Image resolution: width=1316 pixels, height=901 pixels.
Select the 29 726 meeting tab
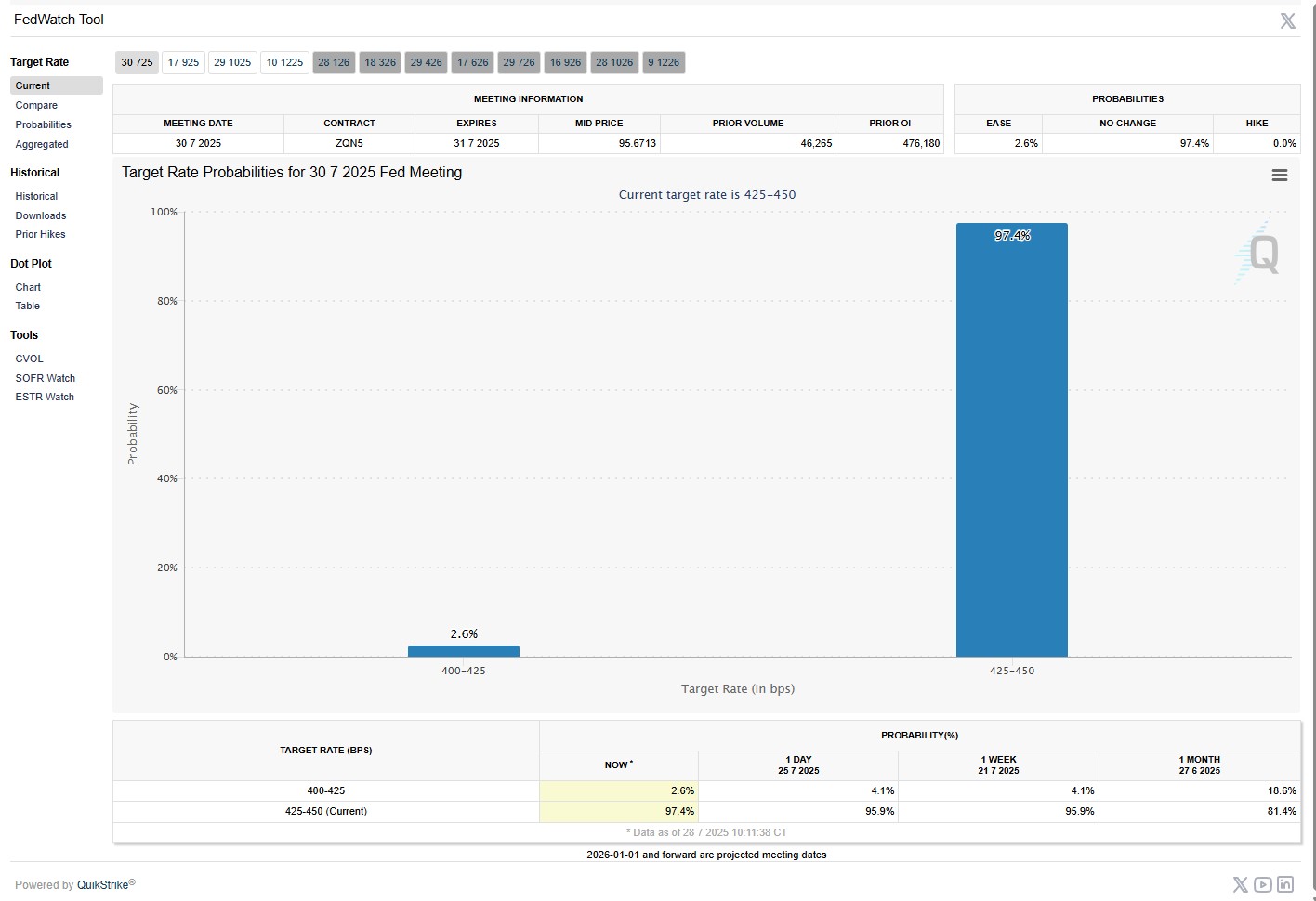pyautogui.click(x=519, y=62)
